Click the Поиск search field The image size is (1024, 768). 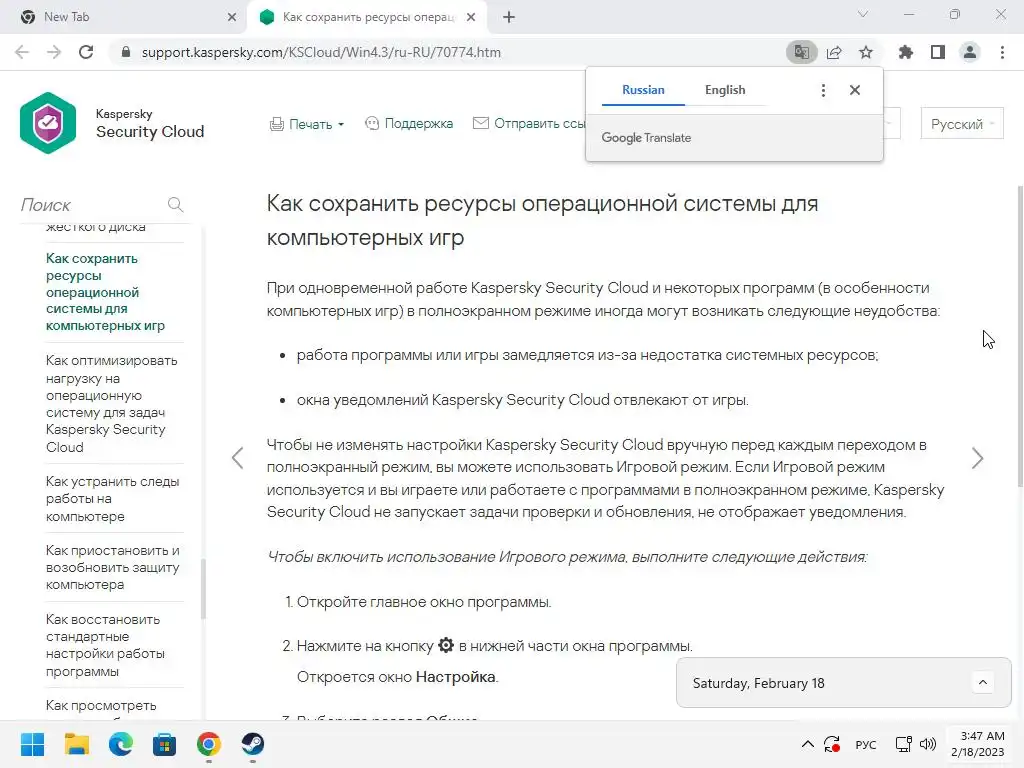point(91,205)
